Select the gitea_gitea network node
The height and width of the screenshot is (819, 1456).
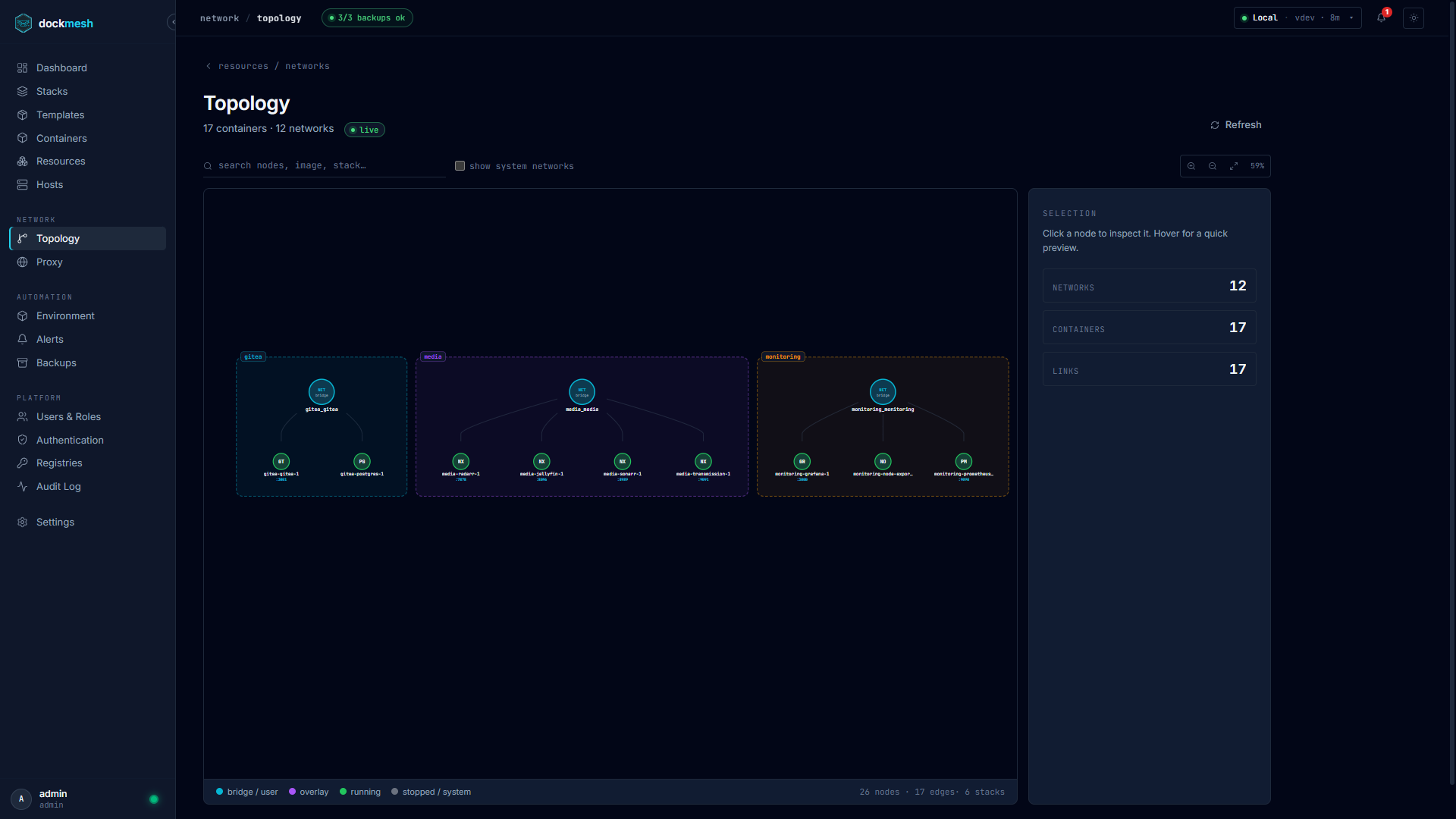point(322,392)
